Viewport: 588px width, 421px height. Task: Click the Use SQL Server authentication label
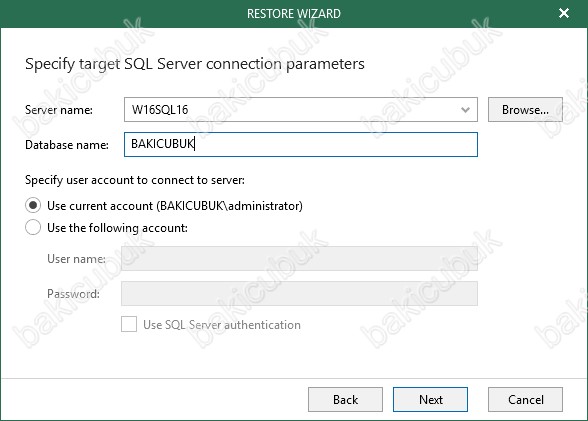[222, 325]
